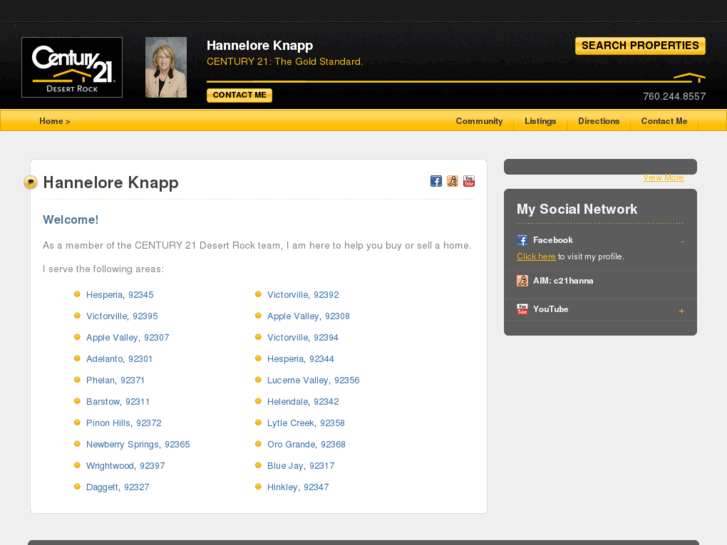Click the SEARCH PROPERTIES button
The width and height of the screenshot is (727, 545).
pyautogui.click(x=640, y=45)
